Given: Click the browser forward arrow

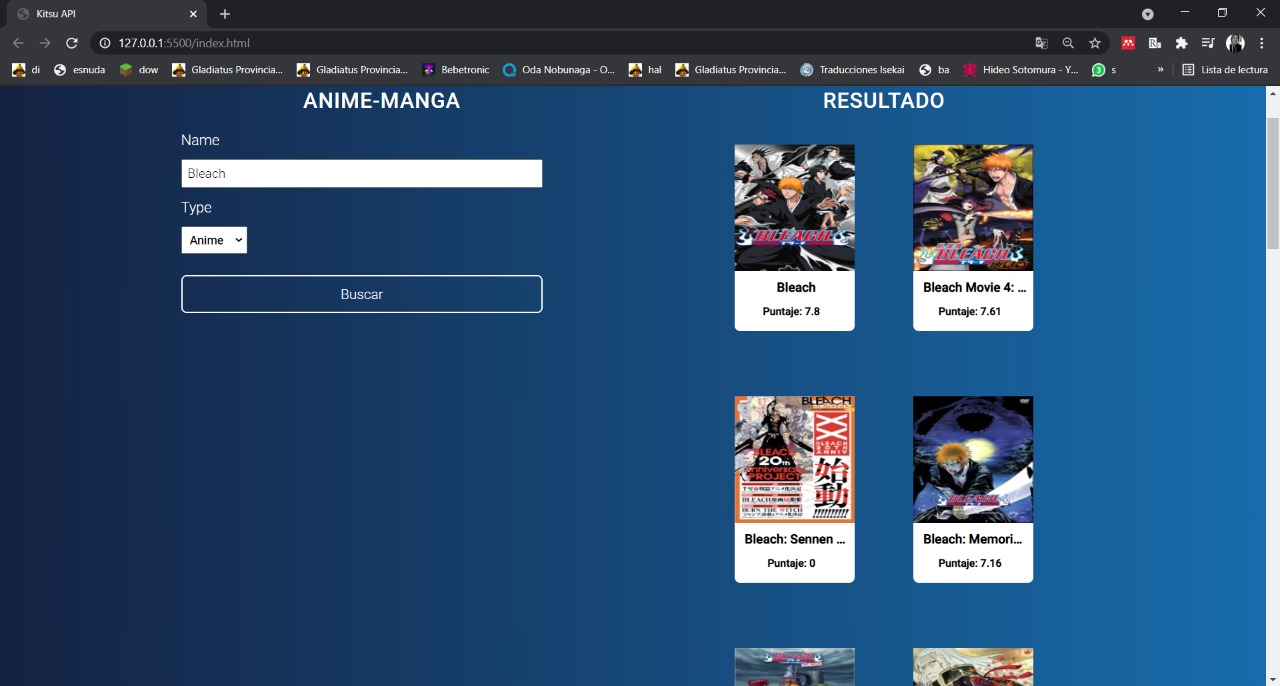Looking at the screenshot, I should point(45,43).
